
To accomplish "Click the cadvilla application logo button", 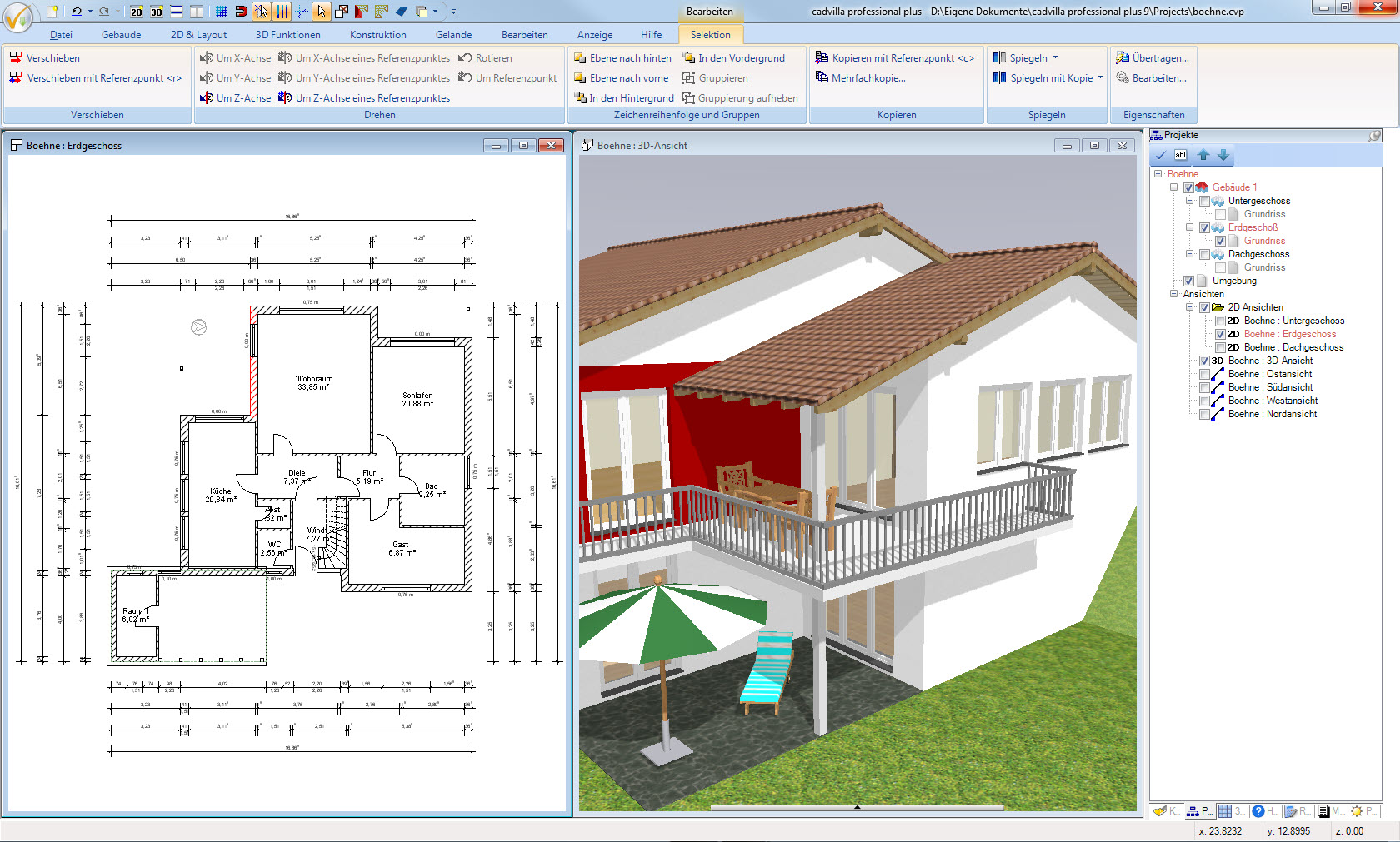I will [18, 16].
